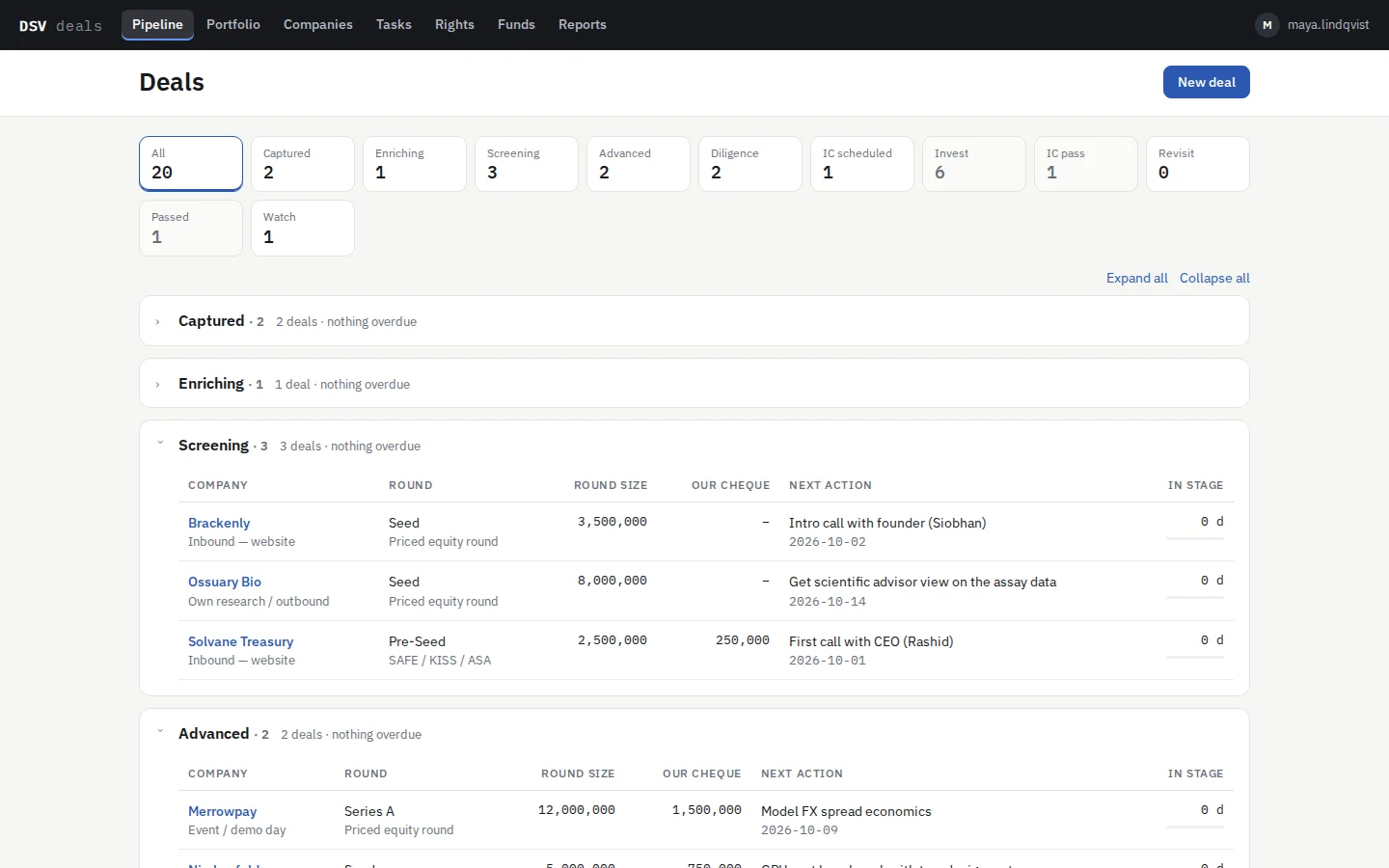
Task: Filter by the Revisit stage card
Action: tap(1198, 164)
